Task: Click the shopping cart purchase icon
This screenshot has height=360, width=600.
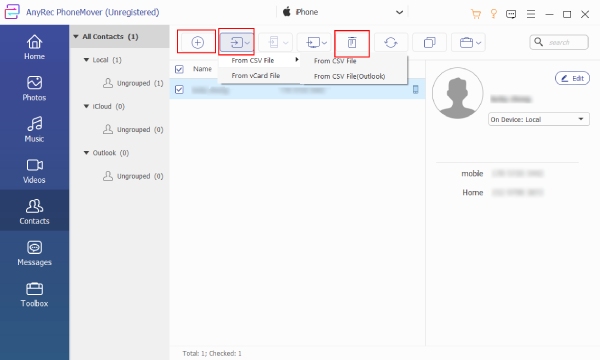Action: coord(476,14)
